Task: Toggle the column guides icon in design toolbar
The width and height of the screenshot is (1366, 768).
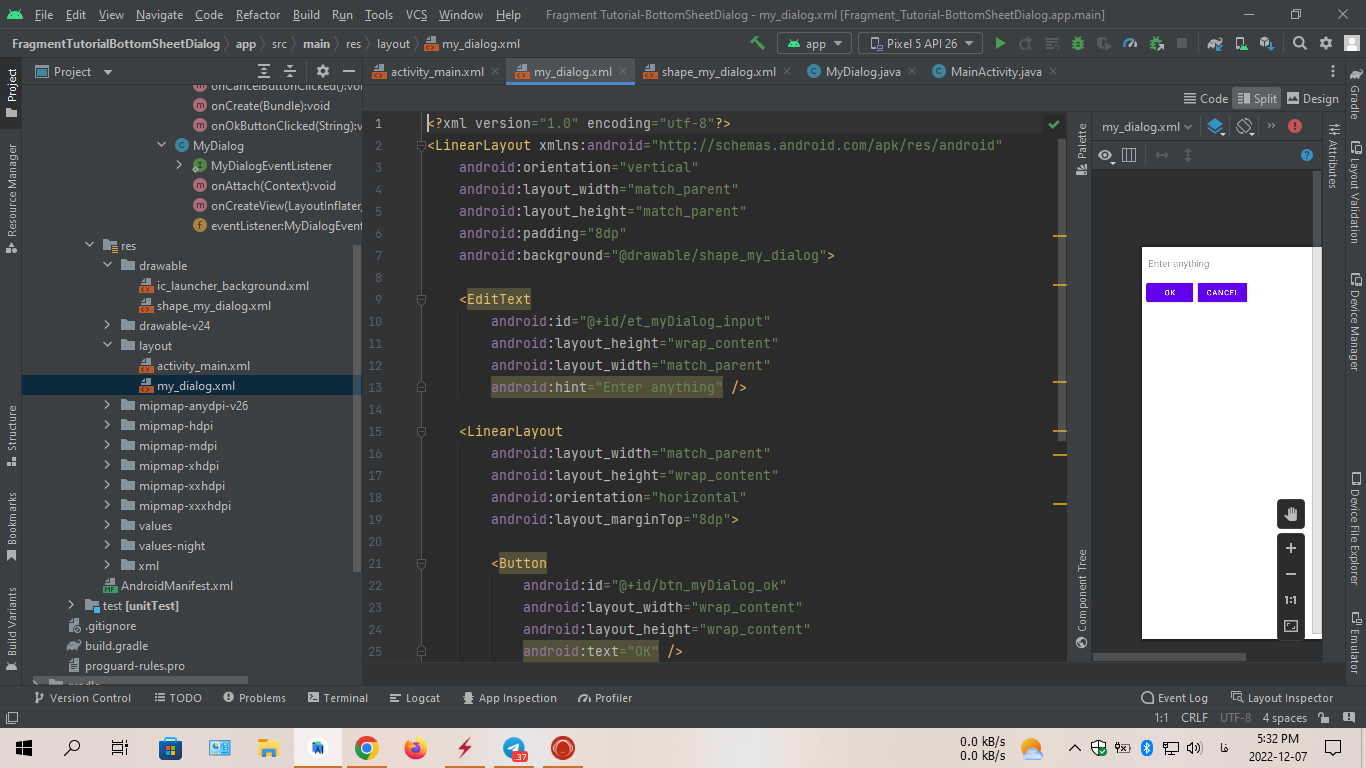Action: click(1129, 155)
